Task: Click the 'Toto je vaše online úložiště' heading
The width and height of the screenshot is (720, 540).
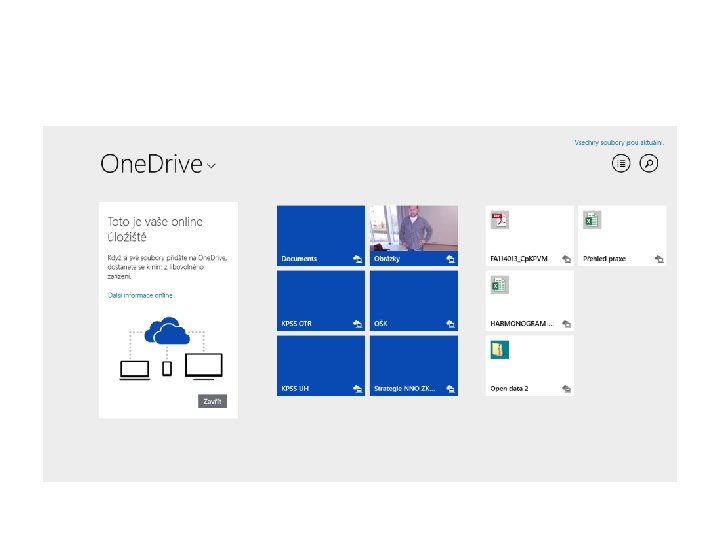Action: tap(155, 229)
